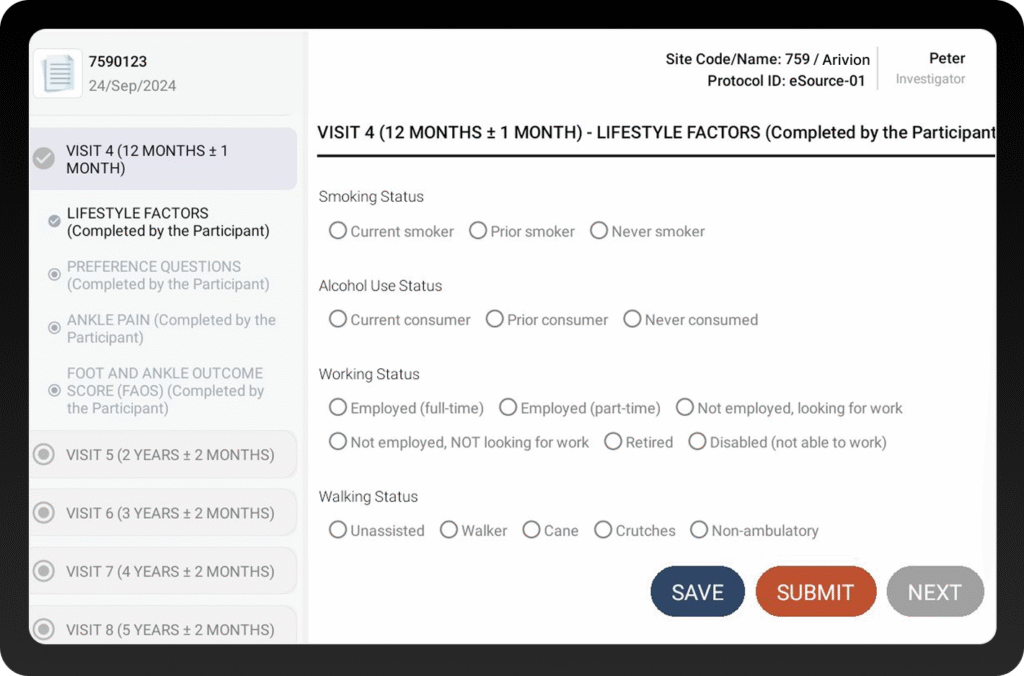The image size is (1024, 676).
Task: Click the SAVE button
Action: click(697, 591)
